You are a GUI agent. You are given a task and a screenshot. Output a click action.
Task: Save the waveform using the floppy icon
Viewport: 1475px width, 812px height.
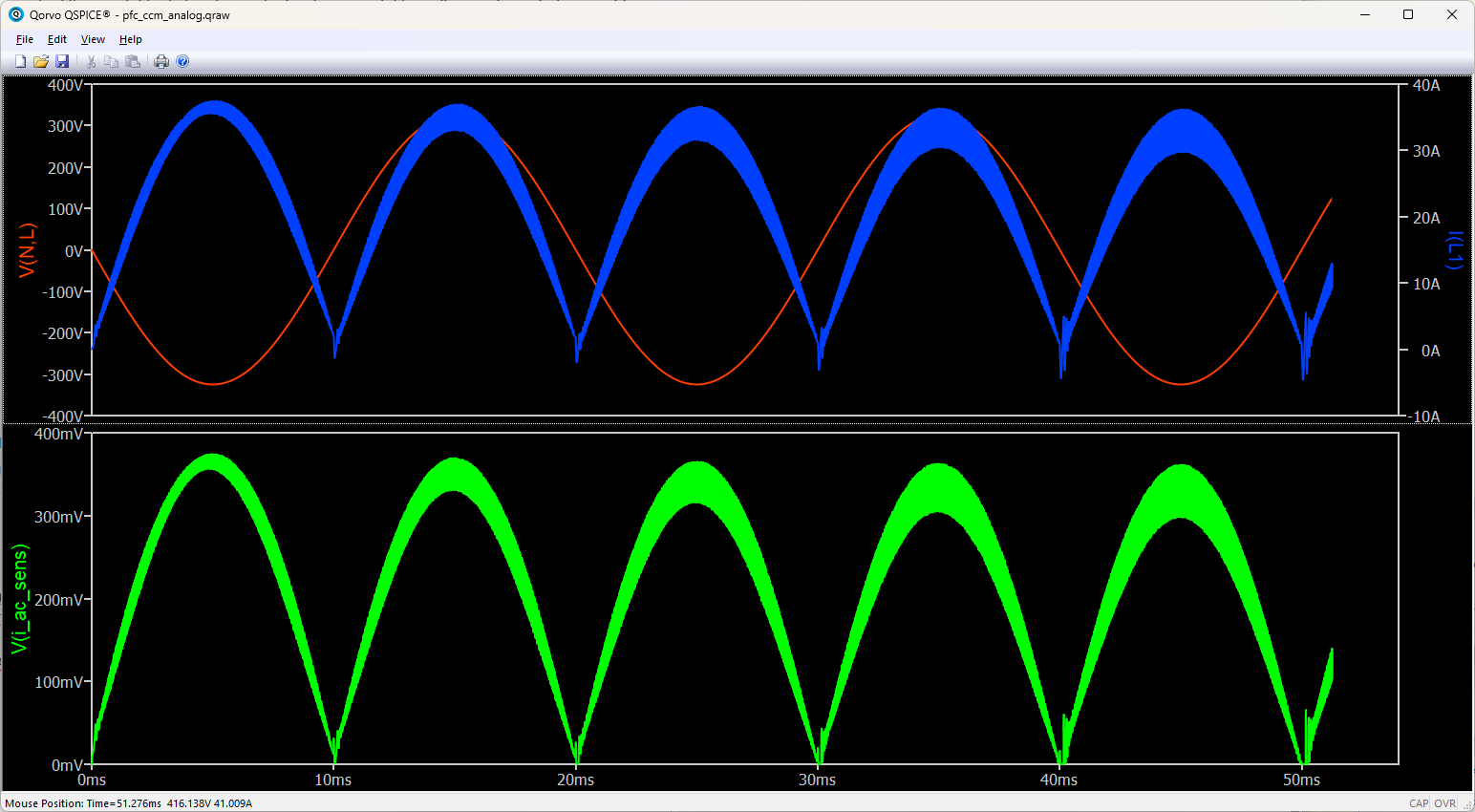coord(62,61)
